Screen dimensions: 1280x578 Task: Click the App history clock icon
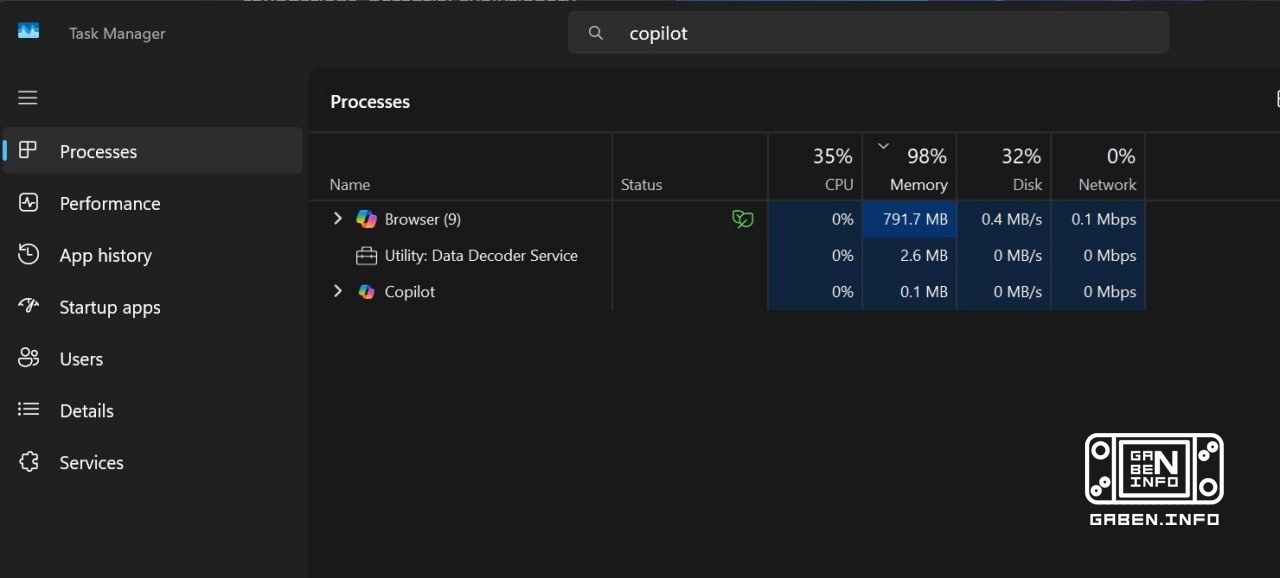[28, 255]
